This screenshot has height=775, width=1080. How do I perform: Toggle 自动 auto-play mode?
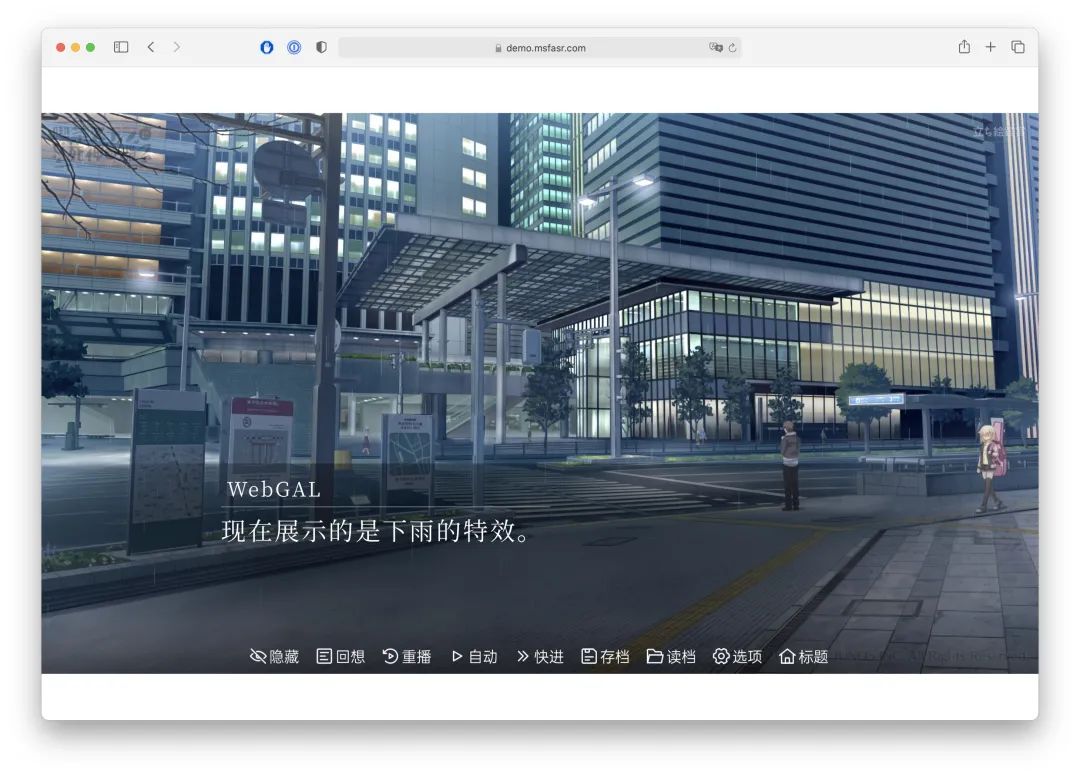pos(474,657)
